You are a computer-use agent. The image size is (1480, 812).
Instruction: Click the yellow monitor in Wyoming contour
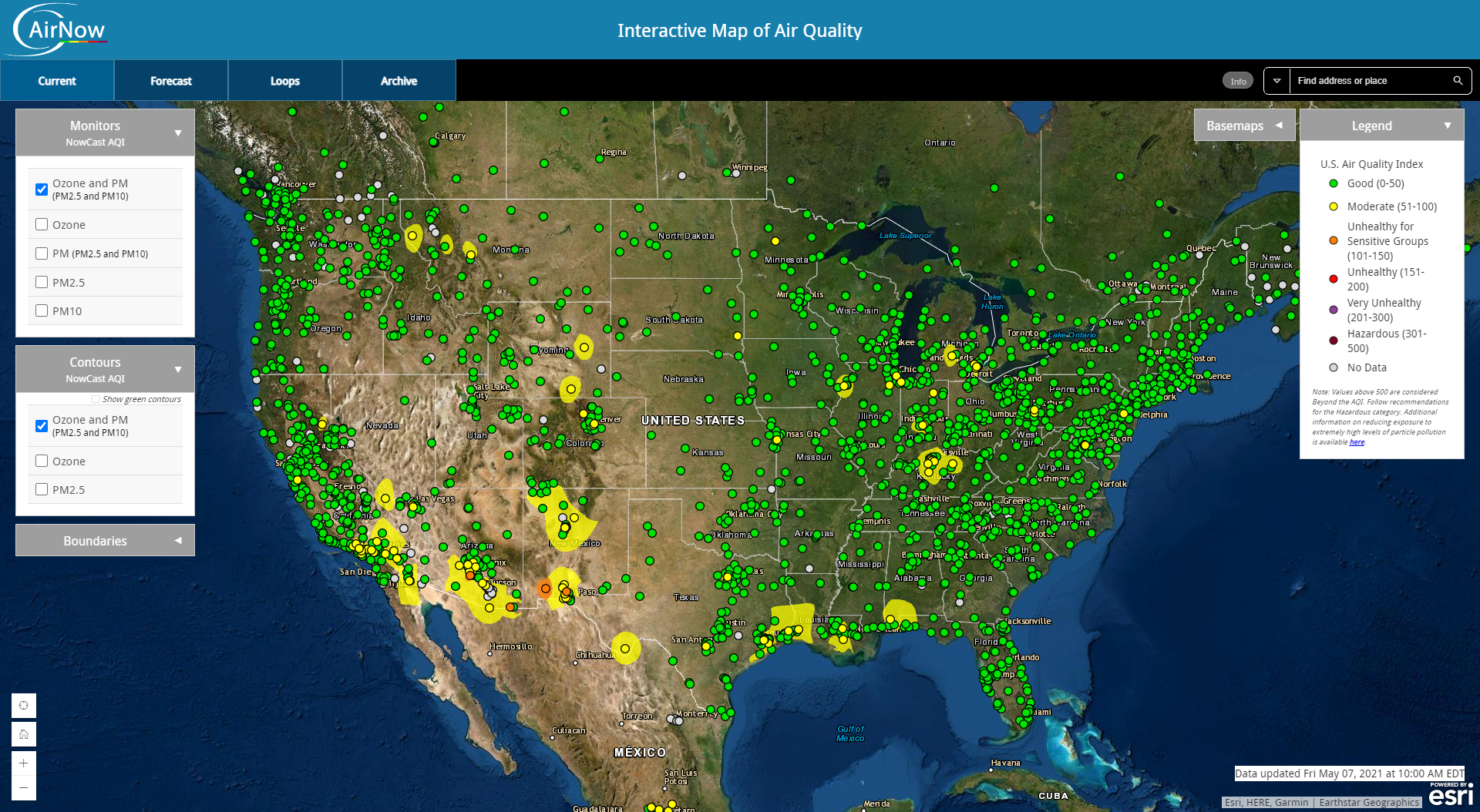584,347
